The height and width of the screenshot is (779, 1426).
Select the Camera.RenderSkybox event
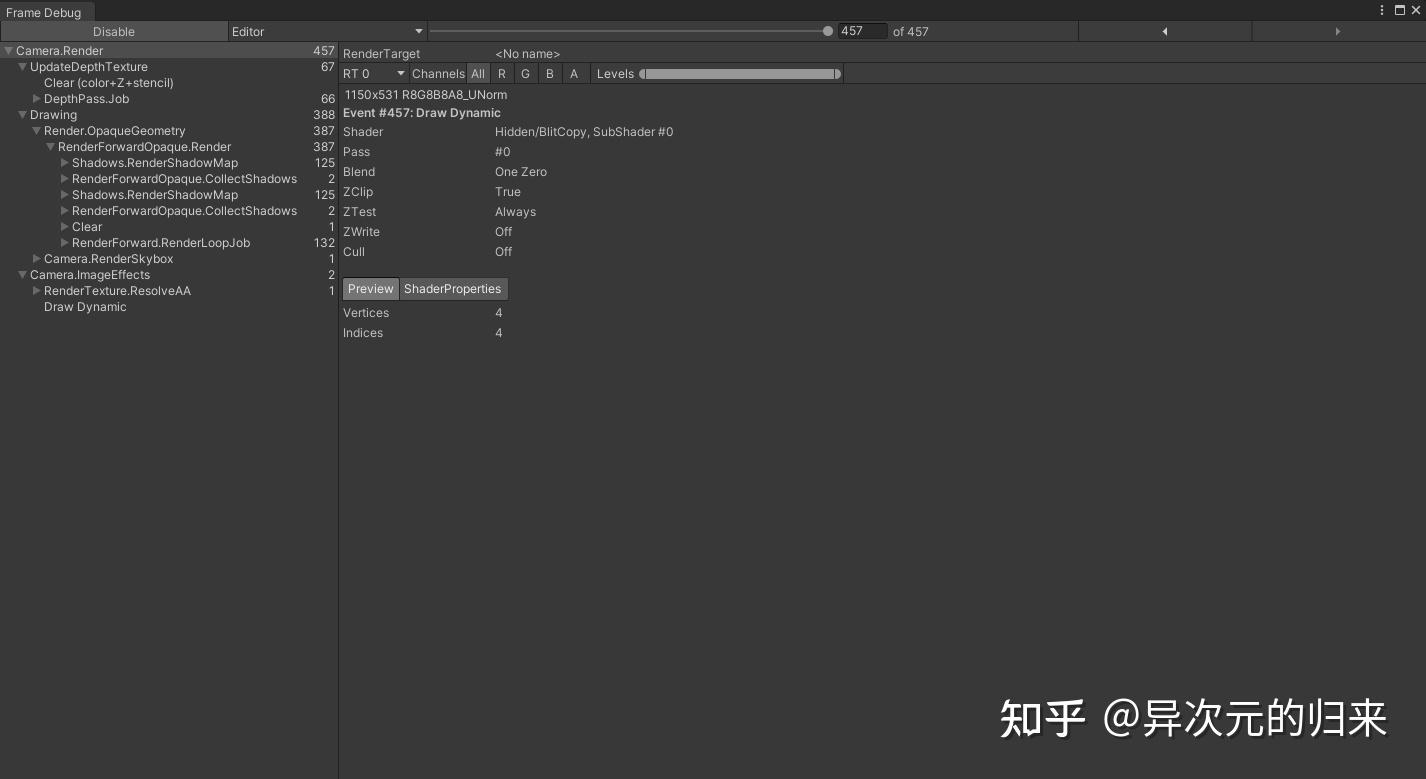[108, 258]
